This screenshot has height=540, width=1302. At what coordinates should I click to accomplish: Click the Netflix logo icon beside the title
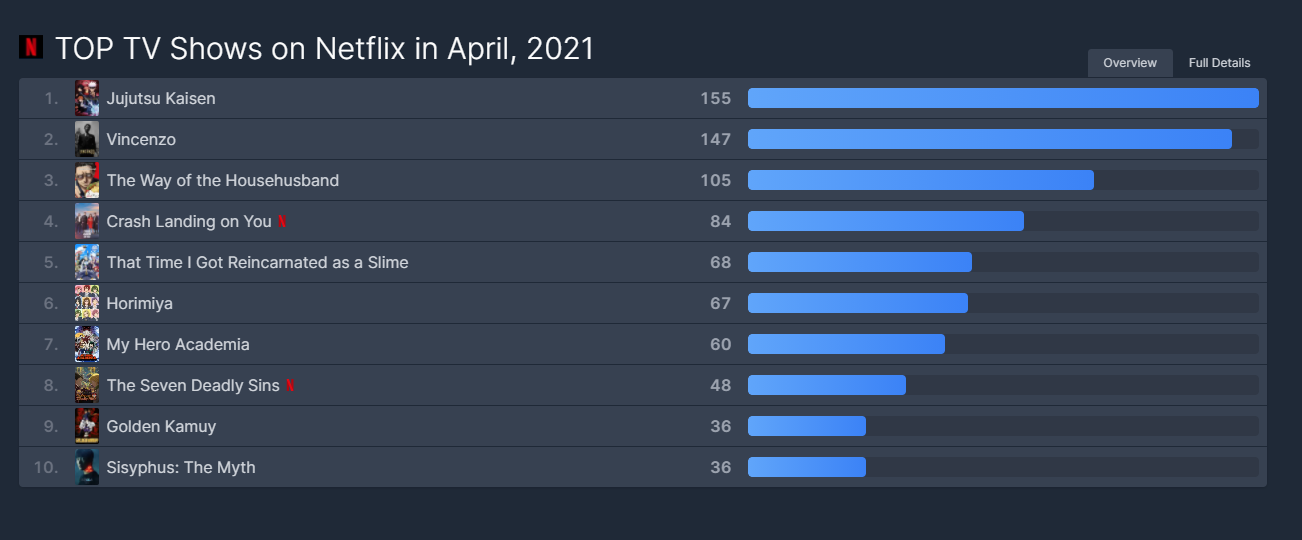(x=31, y=47)
